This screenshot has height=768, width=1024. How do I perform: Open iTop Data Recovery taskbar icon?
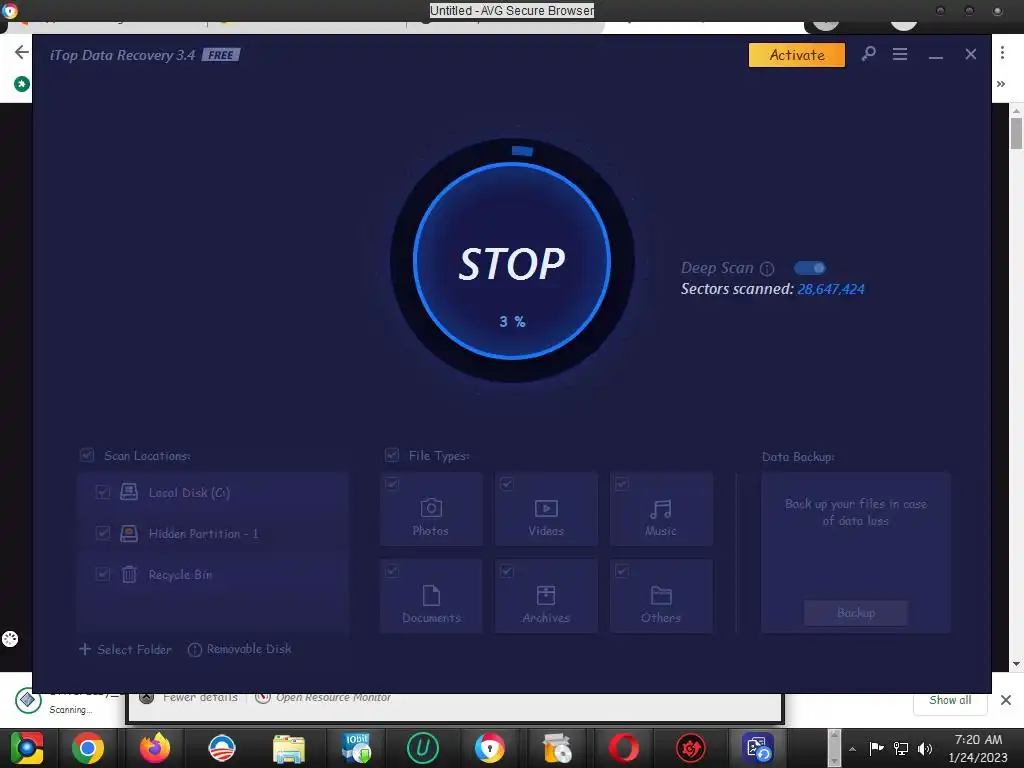click(758, 748)
